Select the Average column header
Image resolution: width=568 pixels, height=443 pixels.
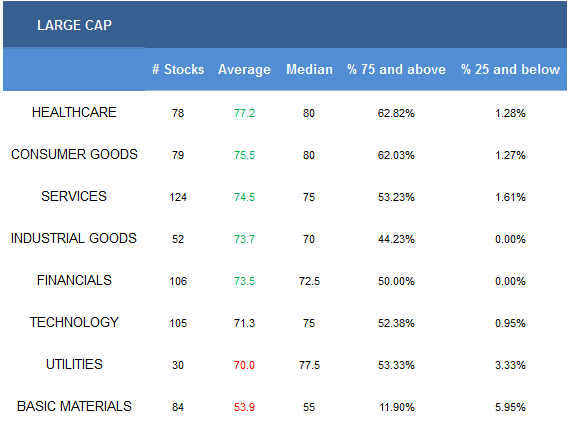pyautogui.click(x=244, y=69)
